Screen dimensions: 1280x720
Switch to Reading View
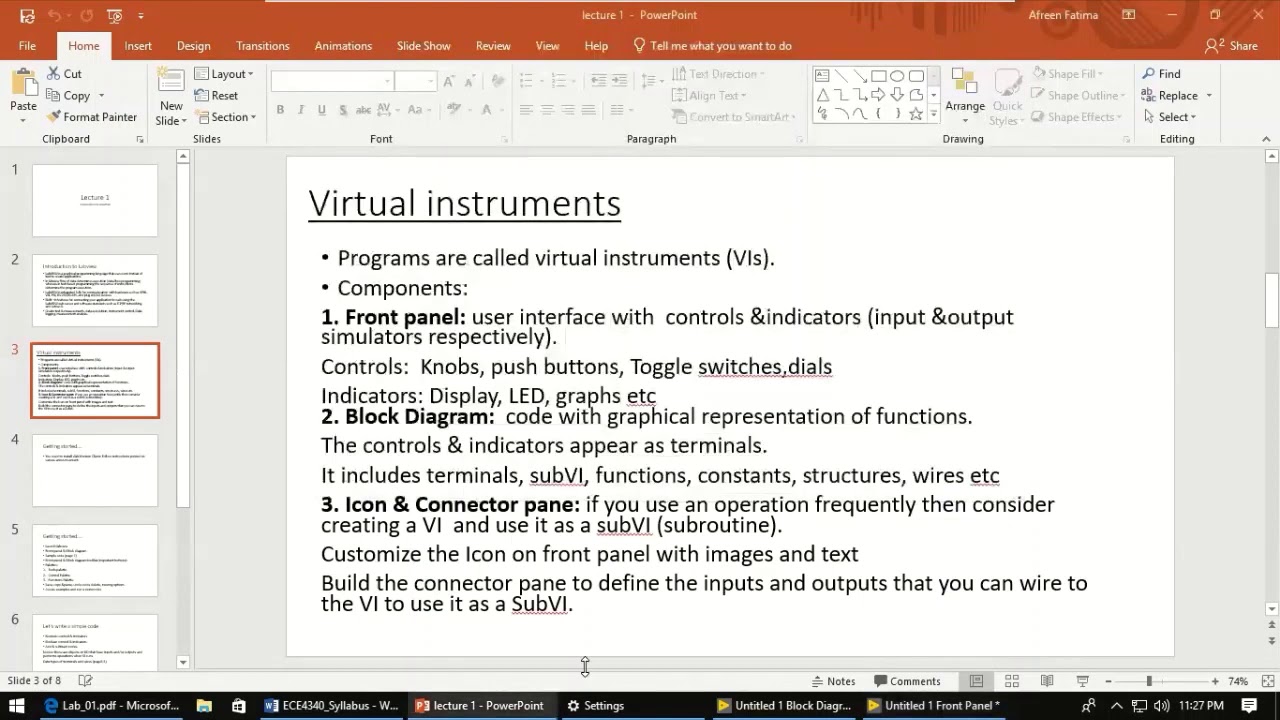coord(1047,681)
